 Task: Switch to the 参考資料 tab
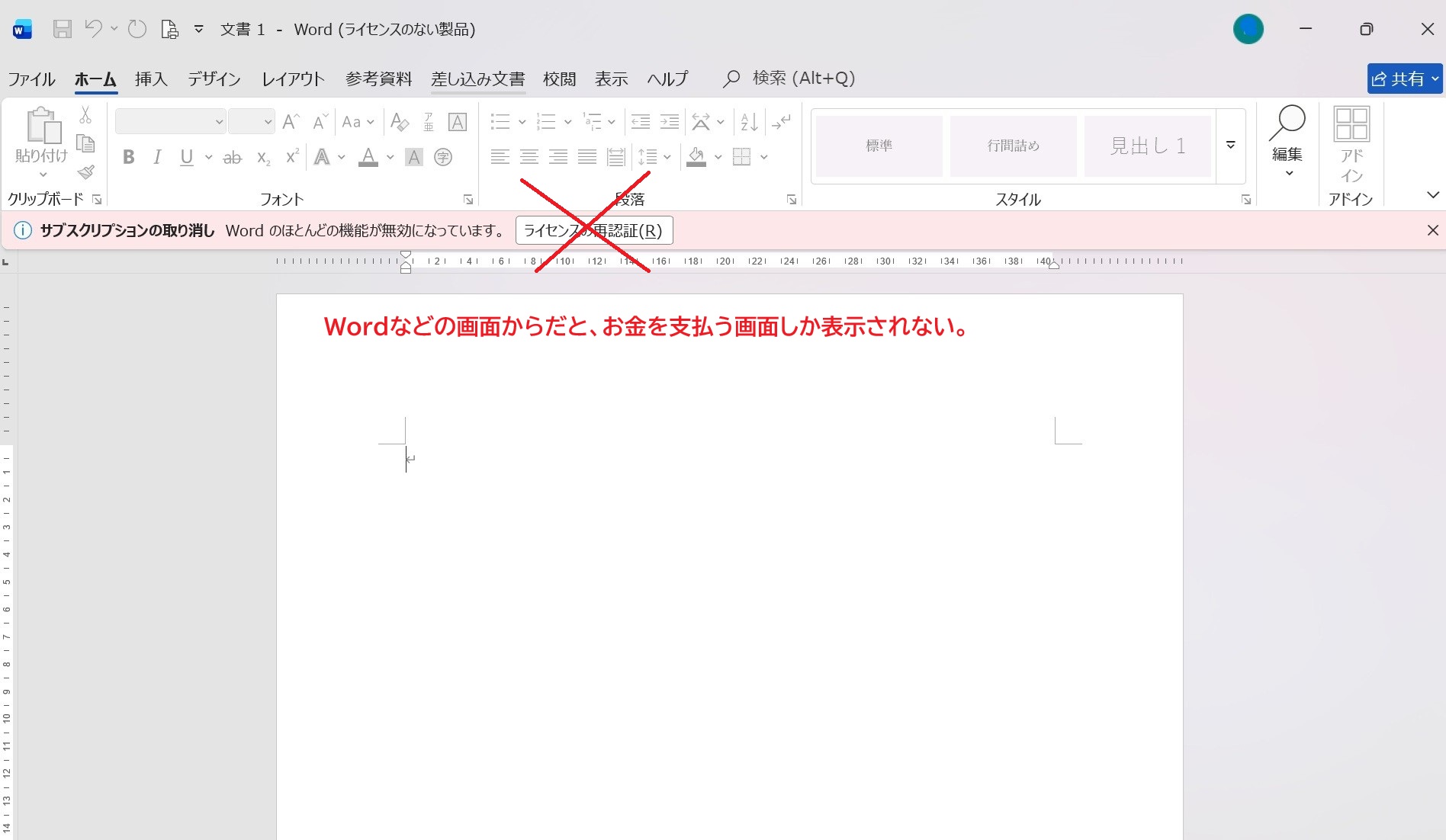coord(378,79)
